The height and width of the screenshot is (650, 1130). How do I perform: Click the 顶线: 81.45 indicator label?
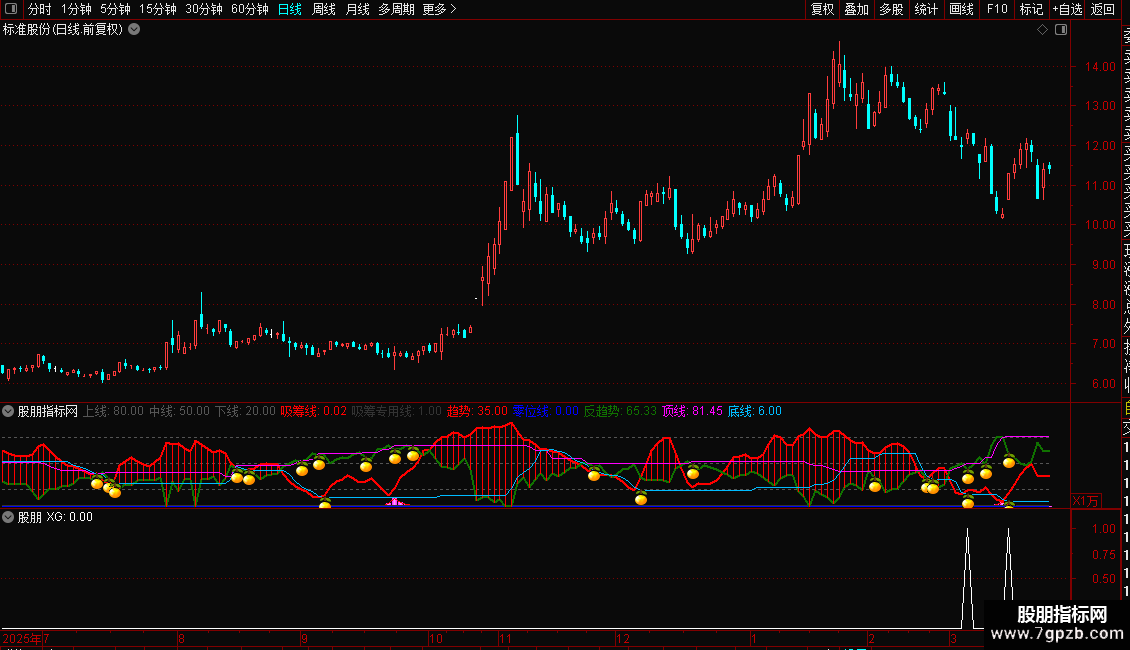tap(692, 411)
